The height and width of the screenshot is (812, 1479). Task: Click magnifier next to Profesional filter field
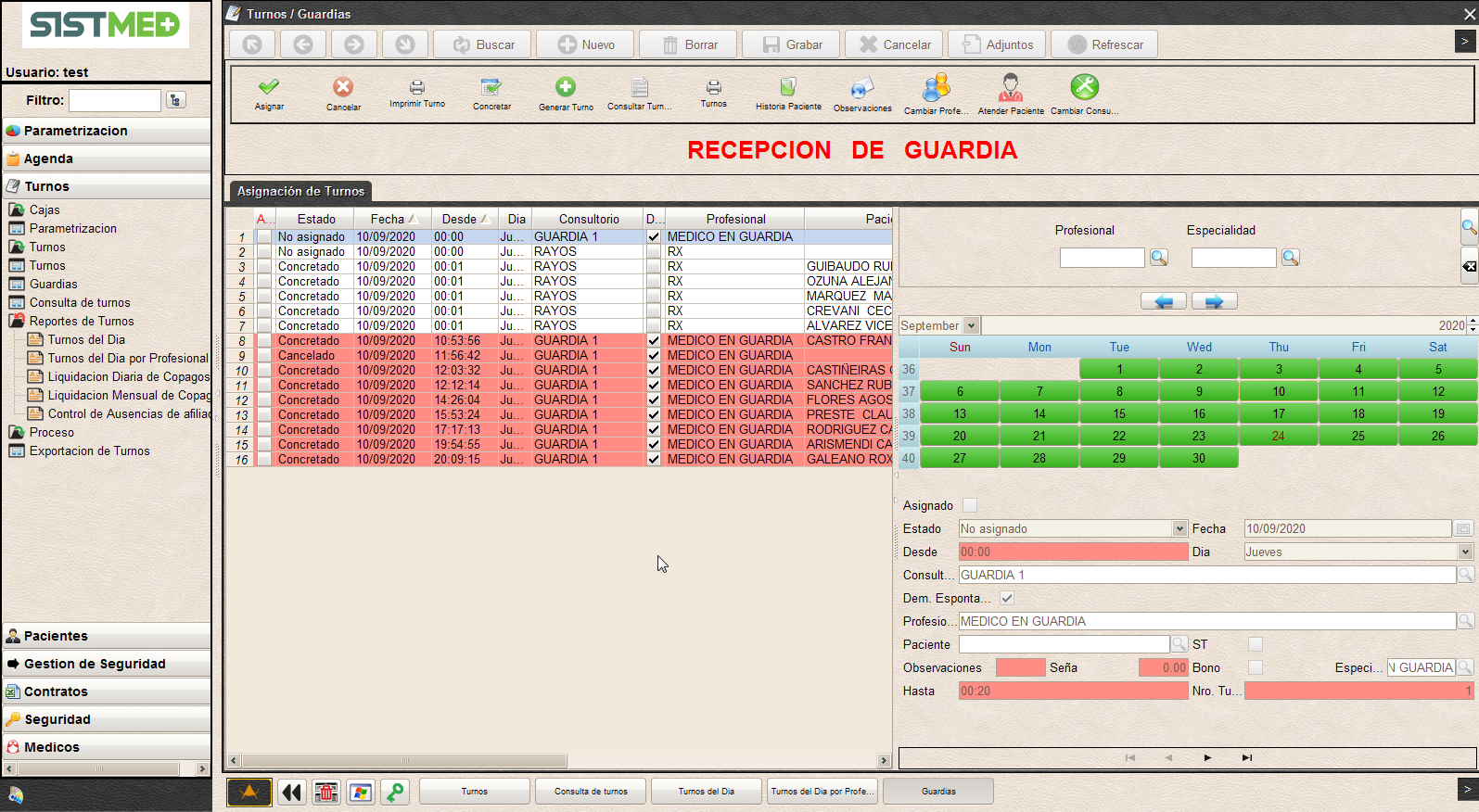point(1159,258)
